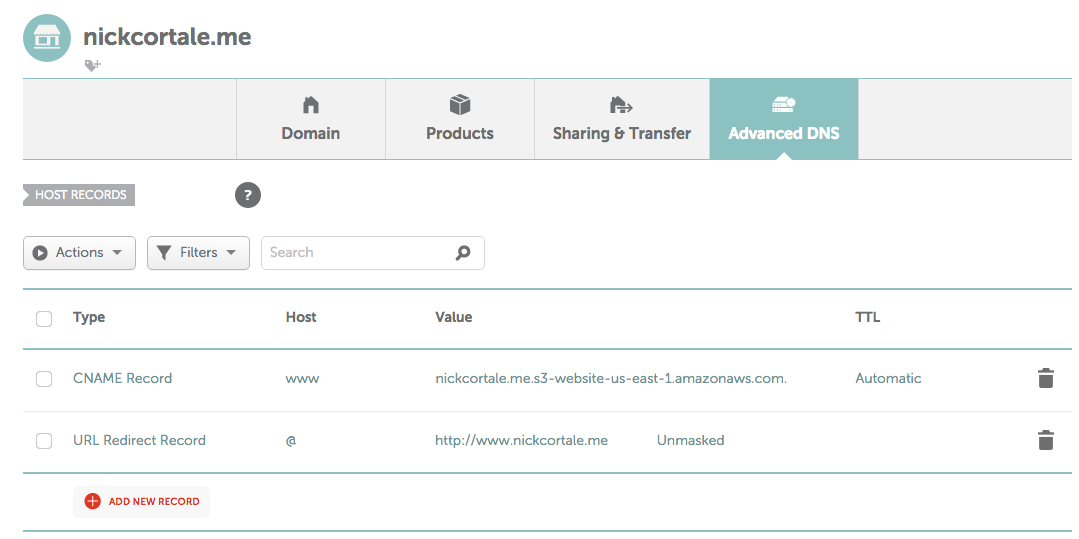The width and height of the screenshot is (1079, 539).
Task: Expand the Filters dropdown
Action: pyautogui.click(x=198, y=253)
